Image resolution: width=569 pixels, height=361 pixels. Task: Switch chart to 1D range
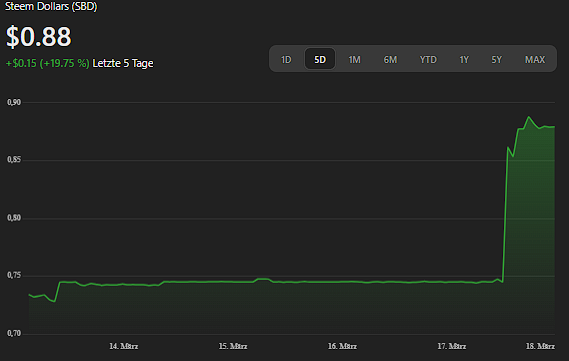click(286, 60)
